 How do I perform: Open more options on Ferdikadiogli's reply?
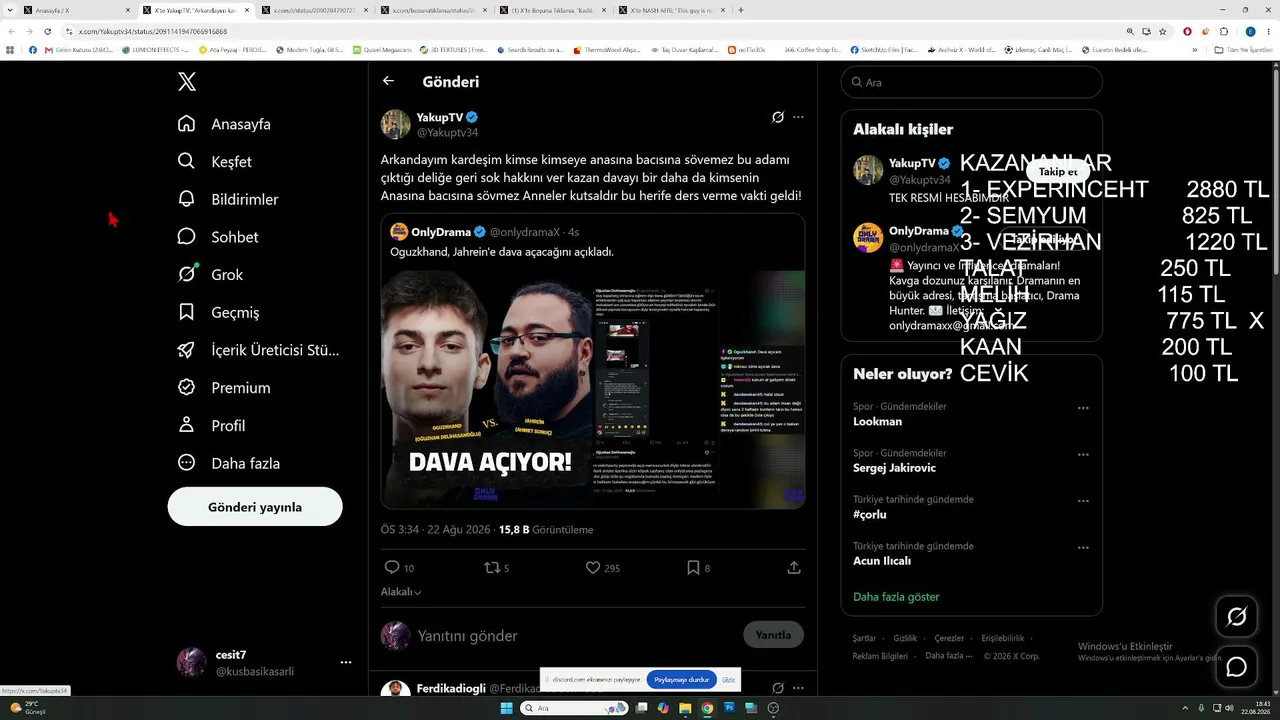coord(798,688)
